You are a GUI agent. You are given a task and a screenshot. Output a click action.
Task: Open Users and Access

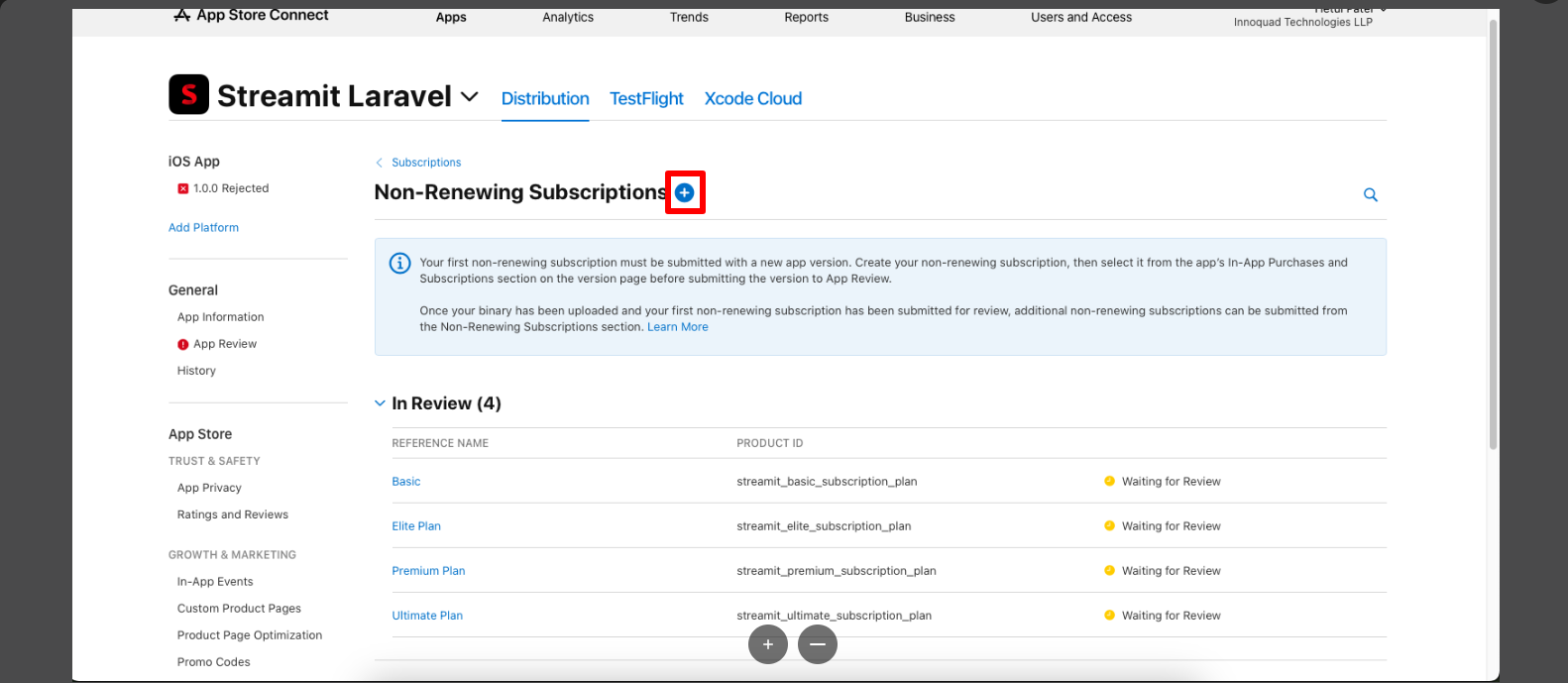tap(1081, 17)
